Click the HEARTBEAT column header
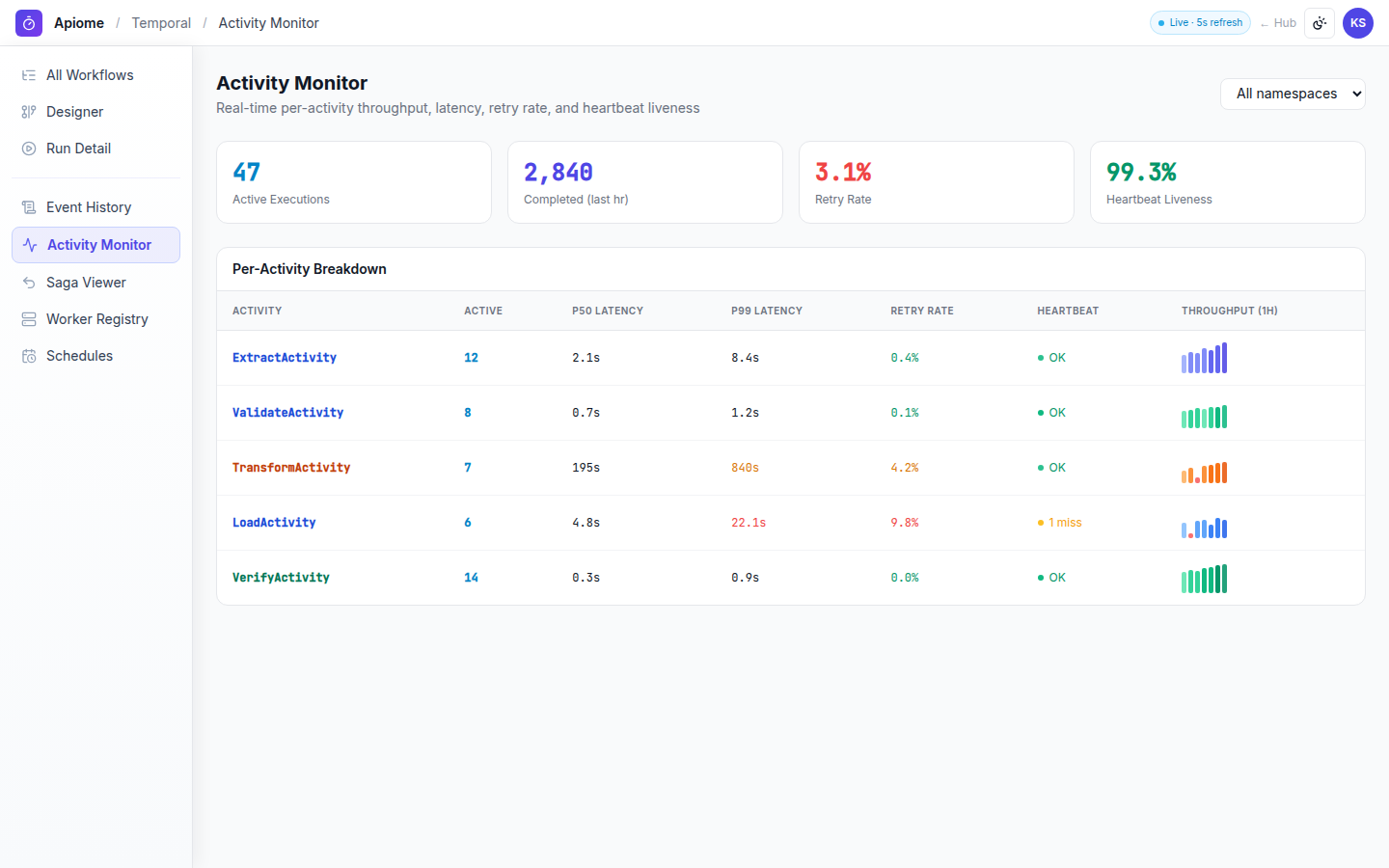 click(x=1068, y=311)
